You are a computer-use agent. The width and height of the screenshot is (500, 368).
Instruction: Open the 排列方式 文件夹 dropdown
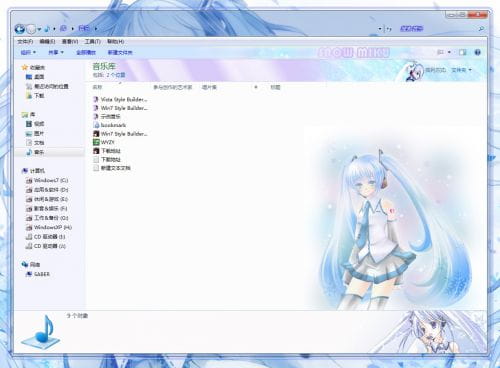(x=461, y=70)
